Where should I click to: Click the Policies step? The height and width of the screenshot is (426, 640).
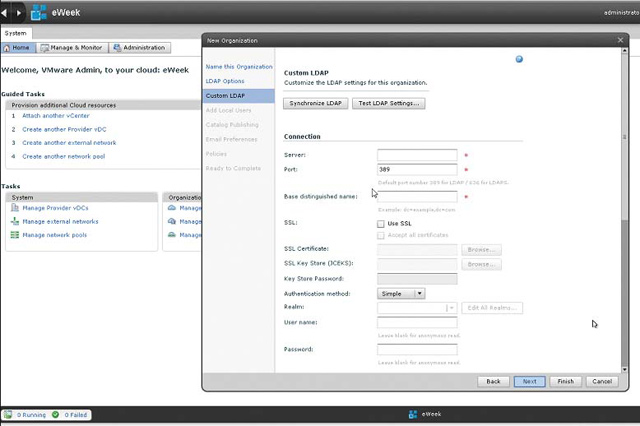point(216,154)
